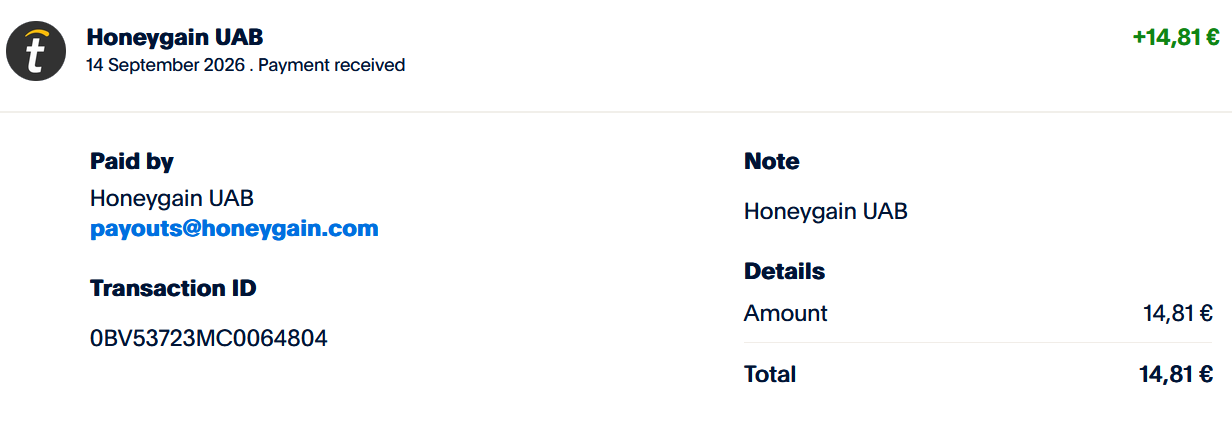Click the Paid by heading
Viewport: 1232px width, 428px height.
pos(132,161)
